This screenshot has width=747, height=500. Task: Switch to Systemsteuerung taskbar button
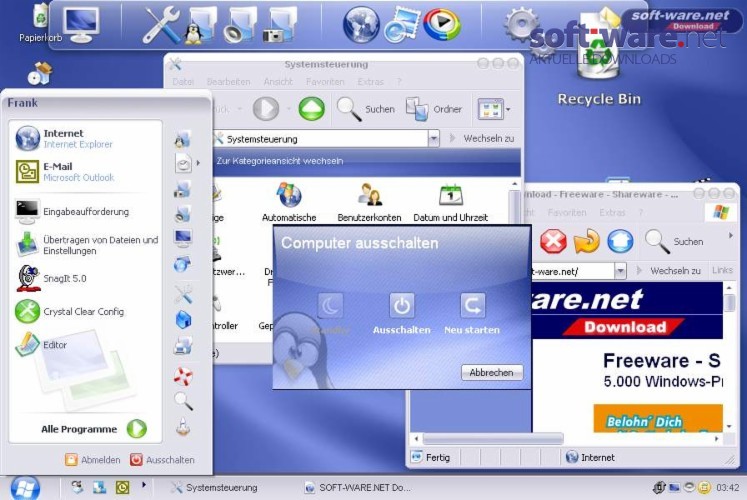click(x=214, y=488)
